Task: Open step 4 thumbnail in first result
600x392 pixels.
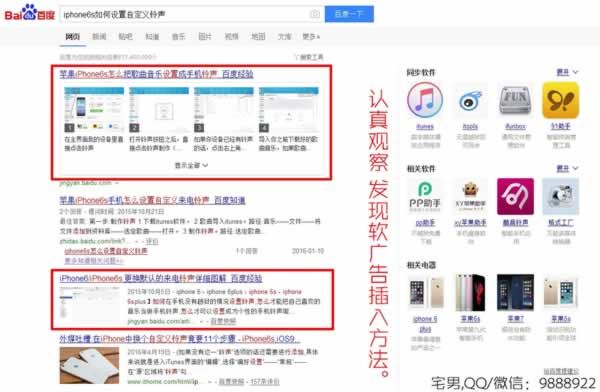Action: [x=289, y=109]
